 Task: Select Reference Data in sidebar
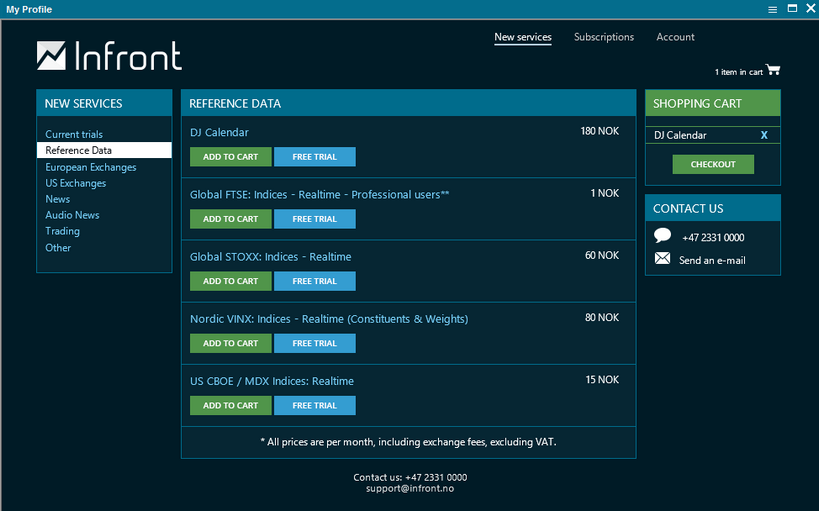[104, 150]
